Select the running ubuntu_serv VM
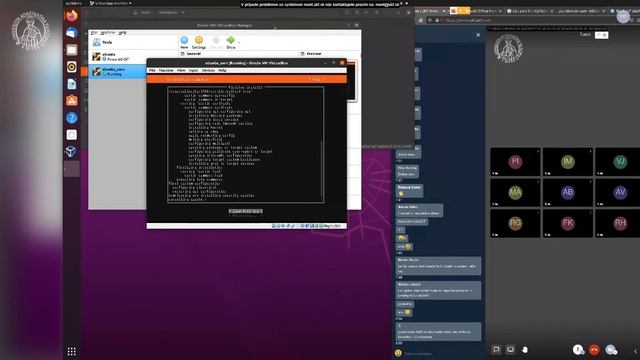The image size is (640, 360). click(118, 71)
